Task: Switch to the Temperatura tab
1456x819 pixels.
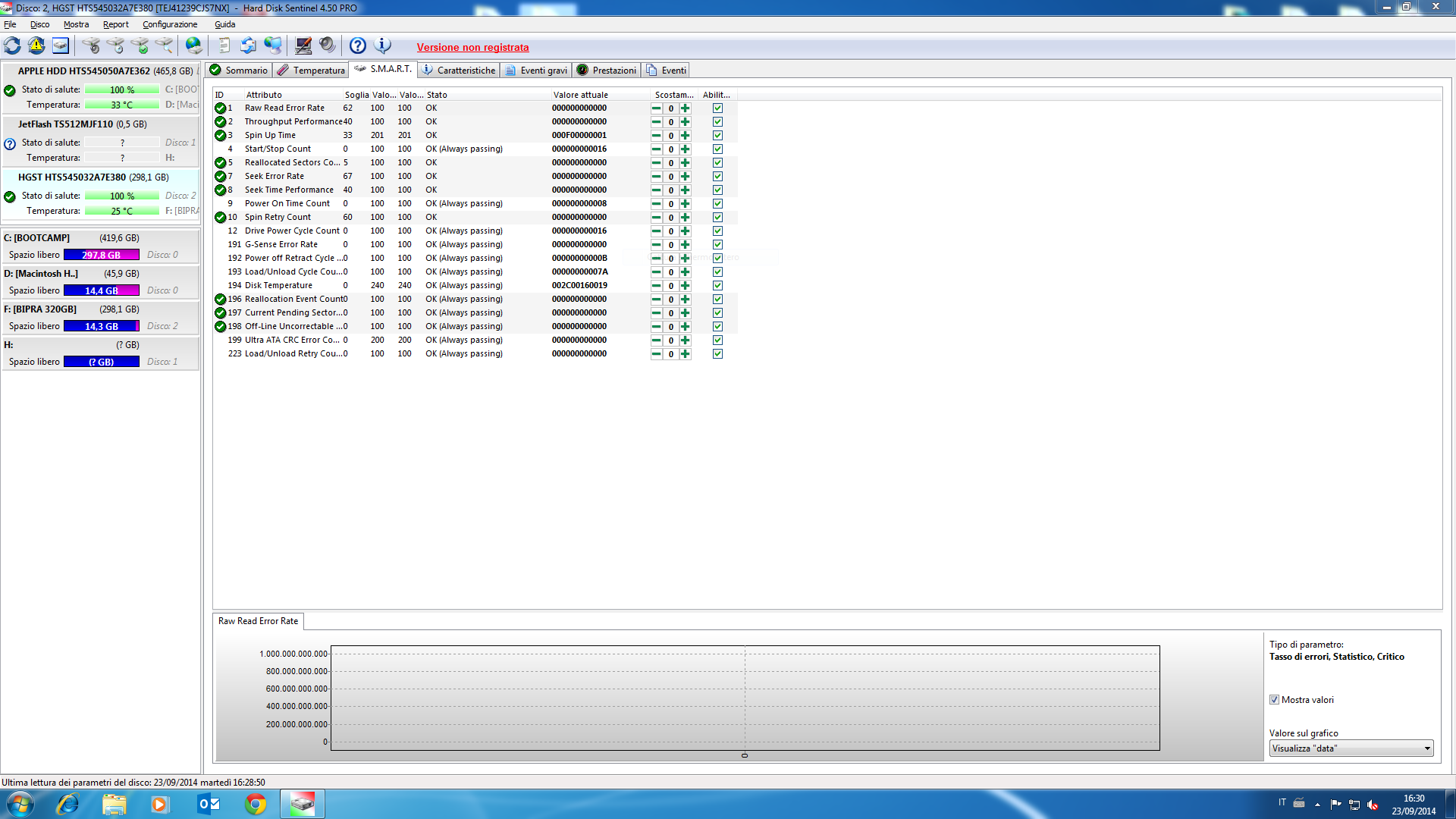Action: tap(311, 71)
